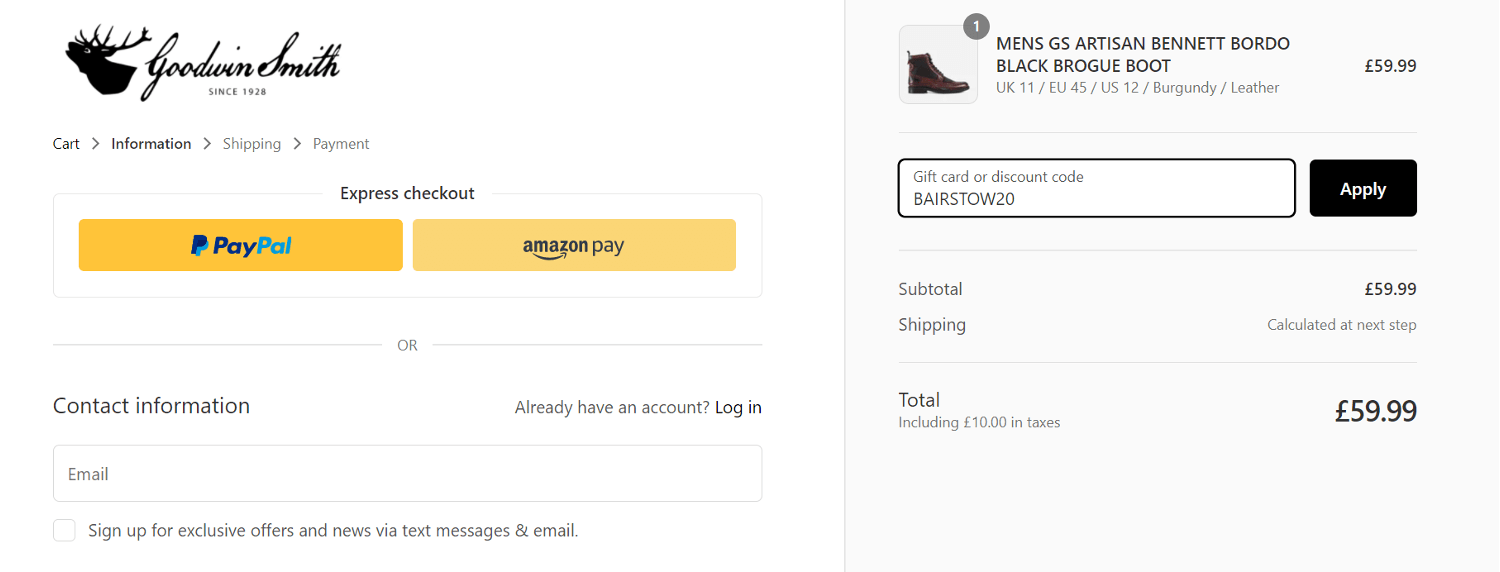
Task: Tick the exclusive offers signup checkbox
Action: point(64,530)
